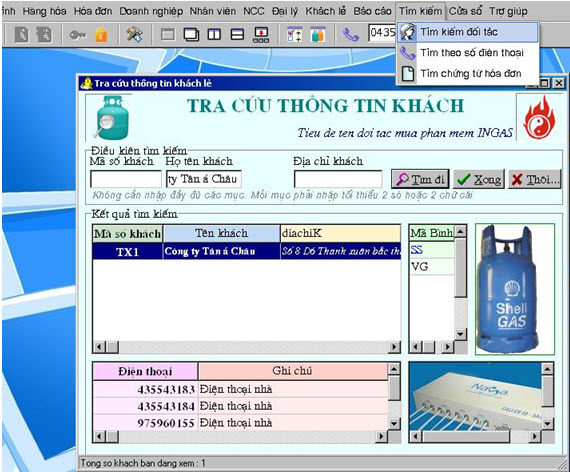
Task: Click the Thôi cancel button
Action: click(x=534, y=179)
